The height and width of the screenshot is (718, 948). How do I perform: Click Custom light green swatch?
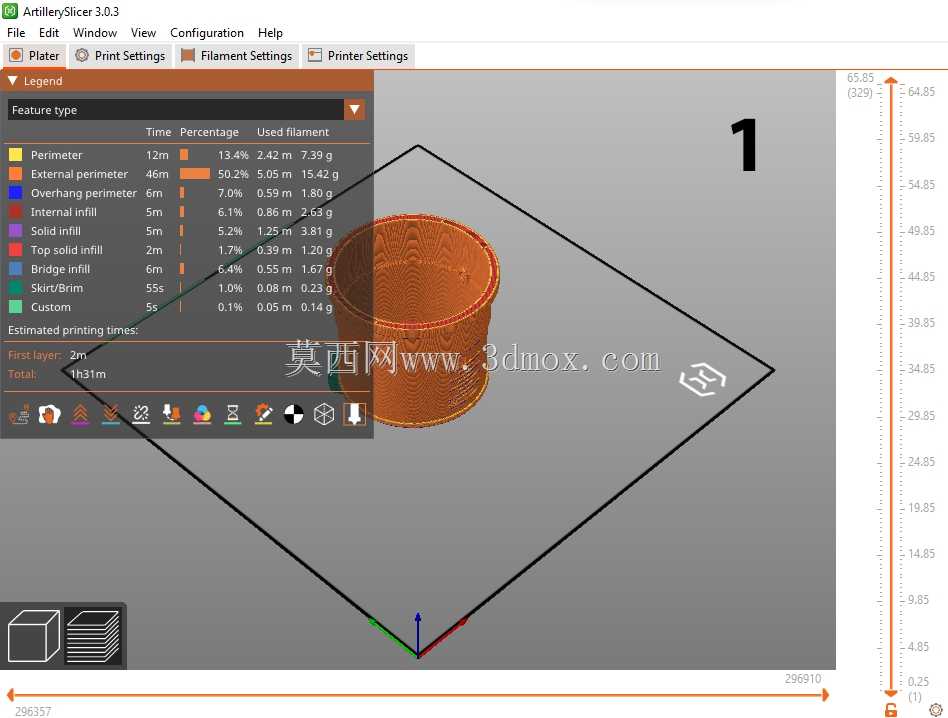point(16,307)
